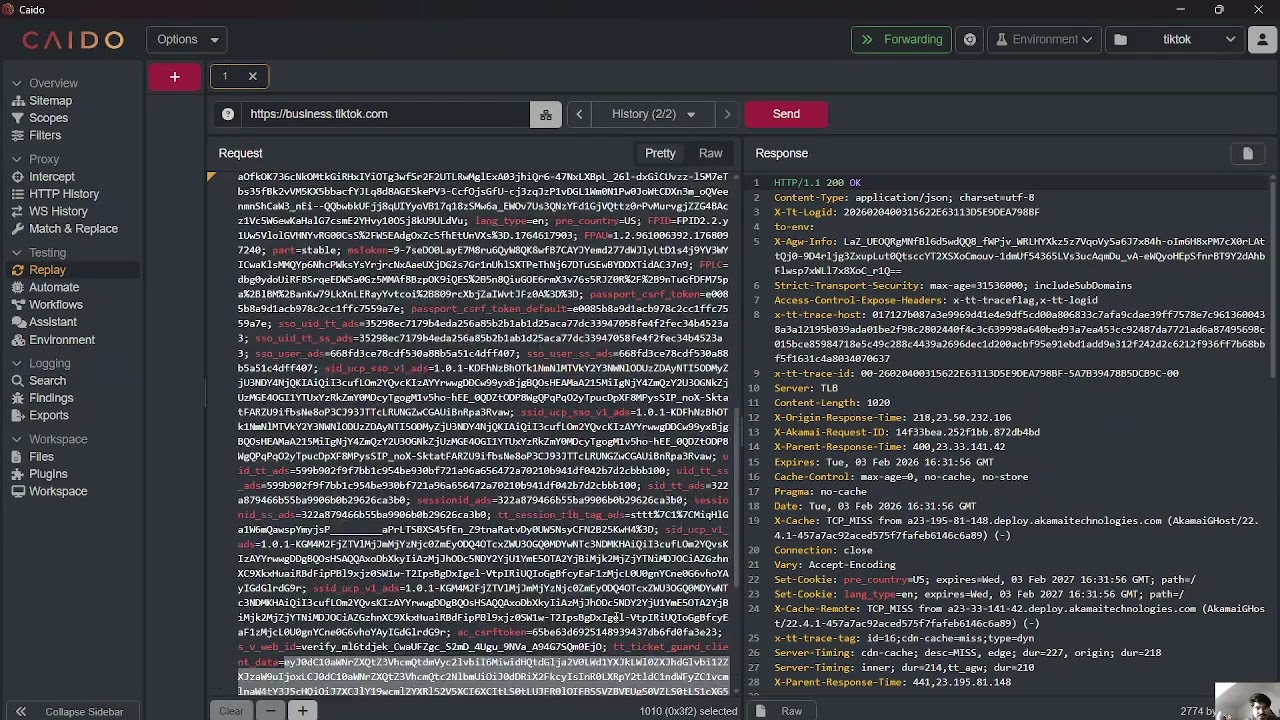Click the Clear button below request
The image size is (1280, 720).
tap(231, 711)
